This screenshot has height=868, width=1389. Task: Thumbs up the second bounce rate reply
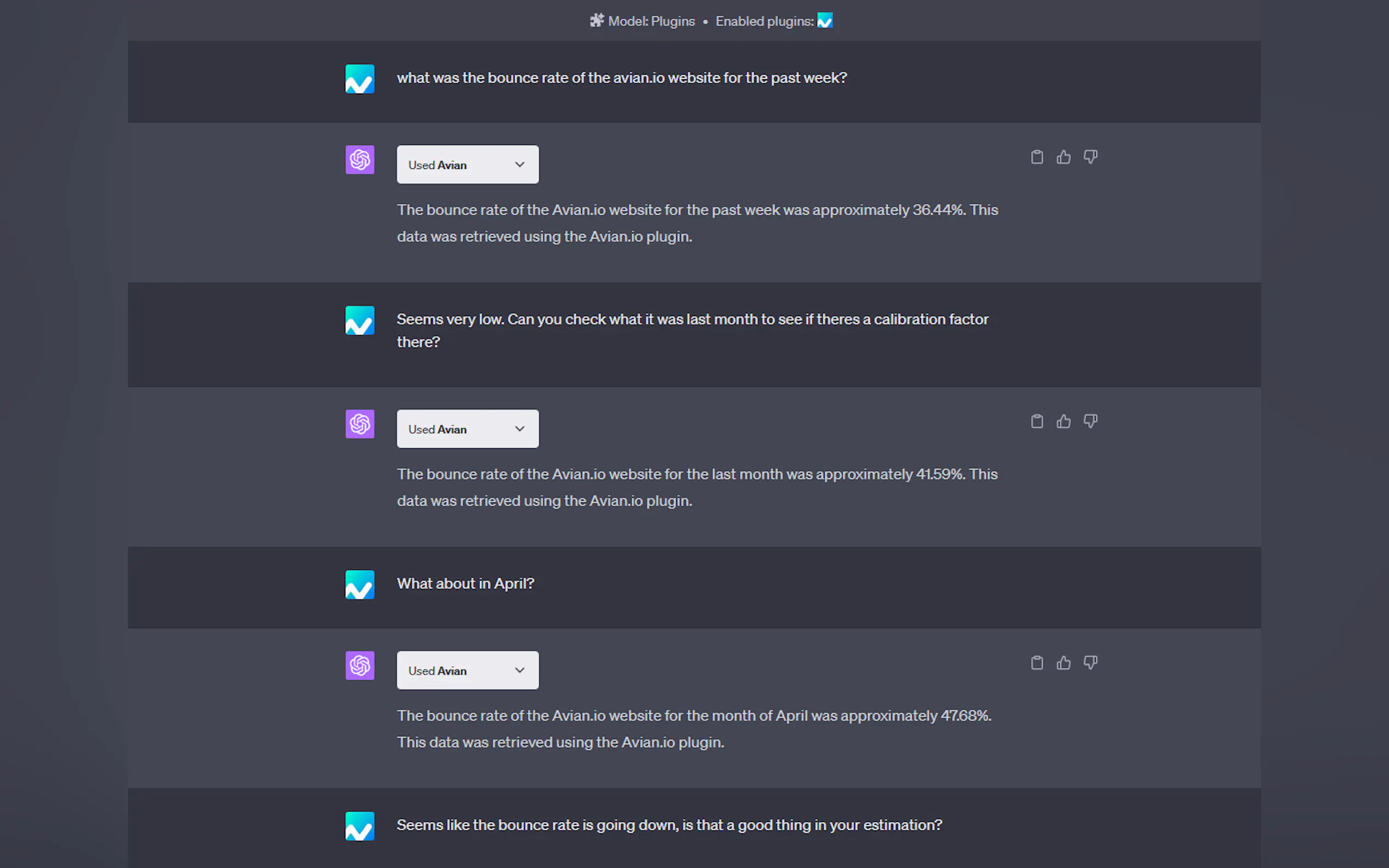click(1063, 421)
